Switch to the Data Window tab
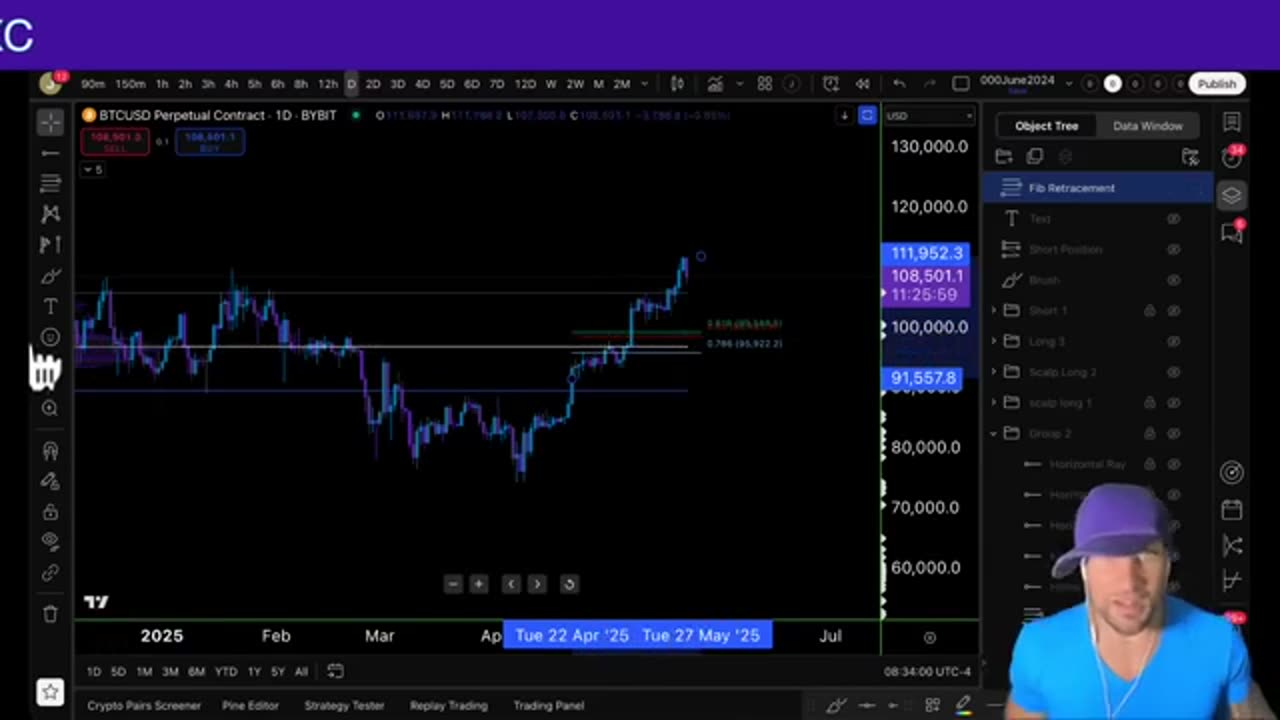This screenshot has width=1280, height=720. click(1147, 126)
